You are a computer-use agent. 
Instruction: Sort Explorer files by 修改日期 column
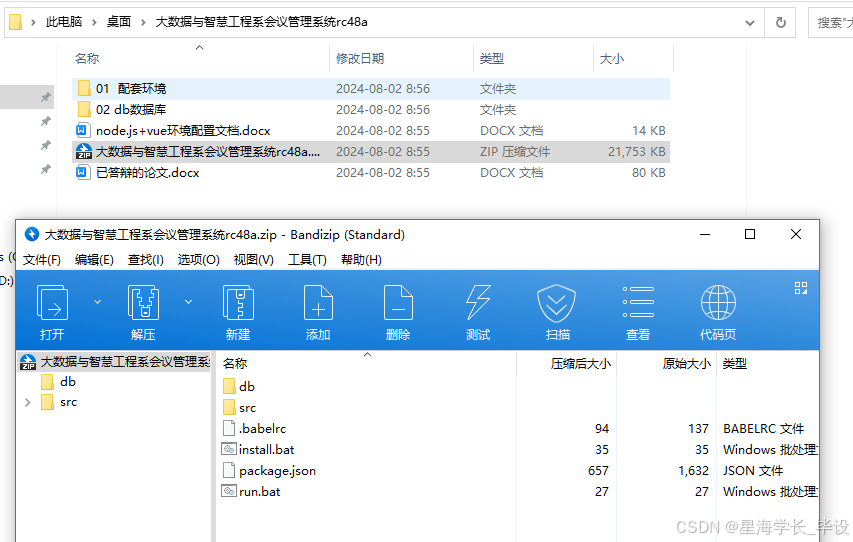[x=360, y=58]
